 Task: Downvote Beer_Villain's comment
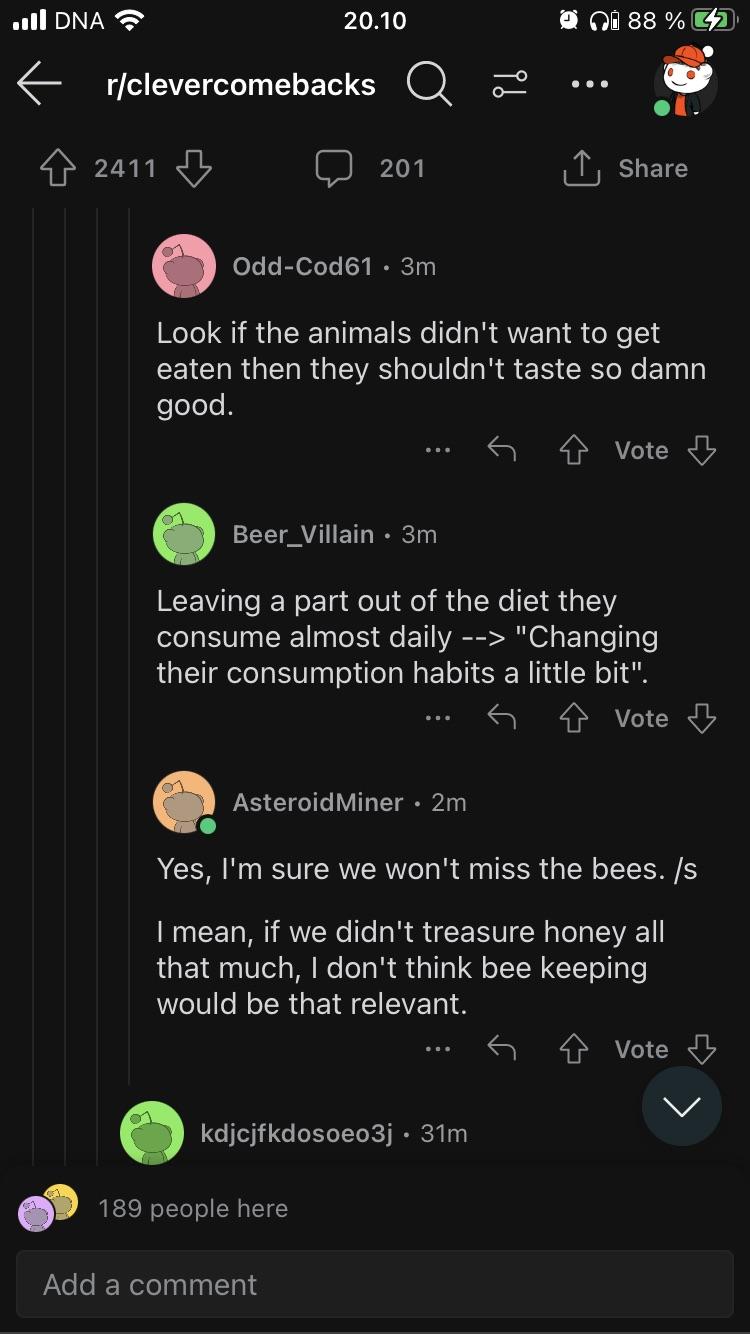click(701, 718)
